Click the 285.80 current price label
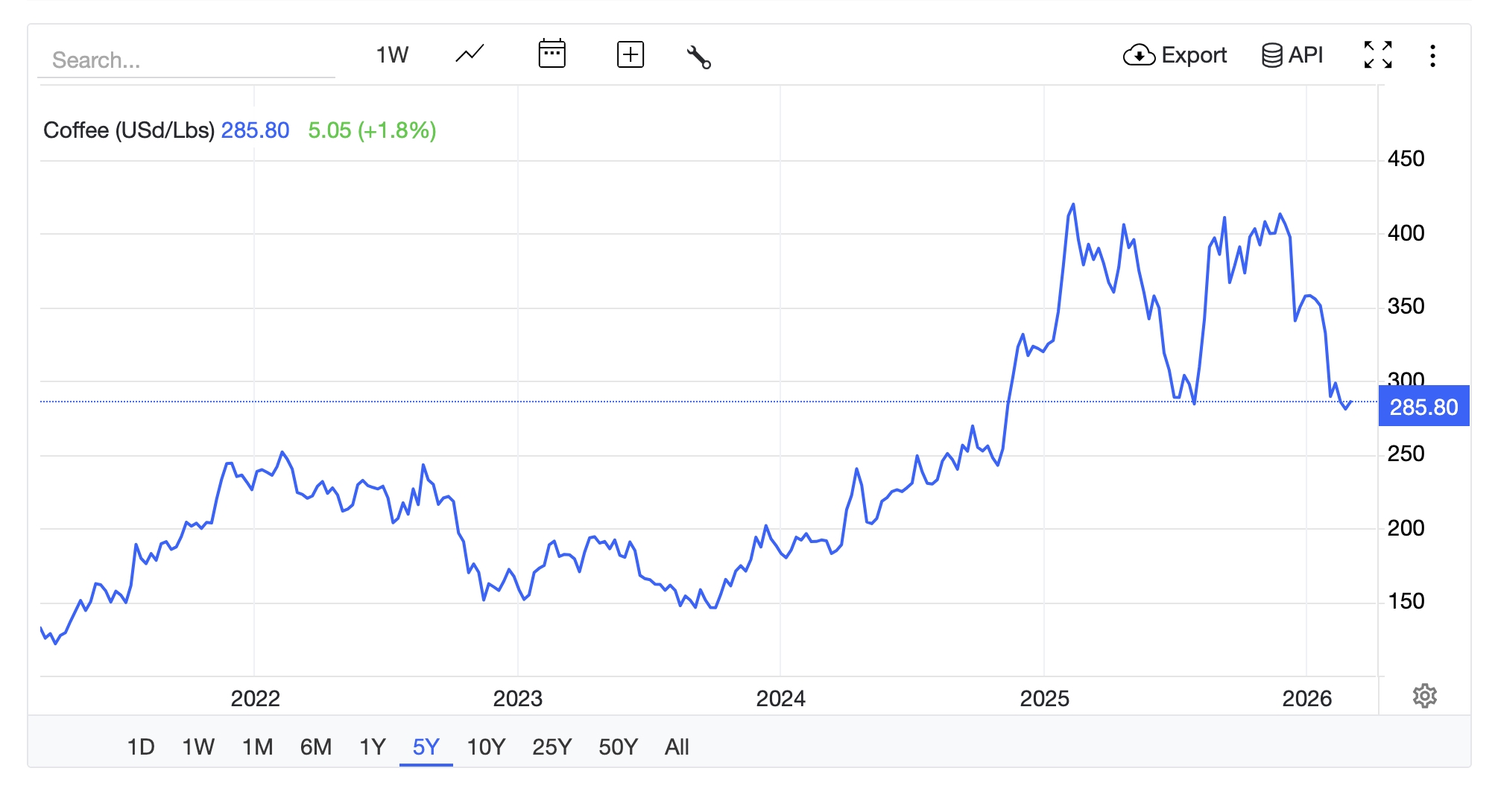 tap(1423, 407)
